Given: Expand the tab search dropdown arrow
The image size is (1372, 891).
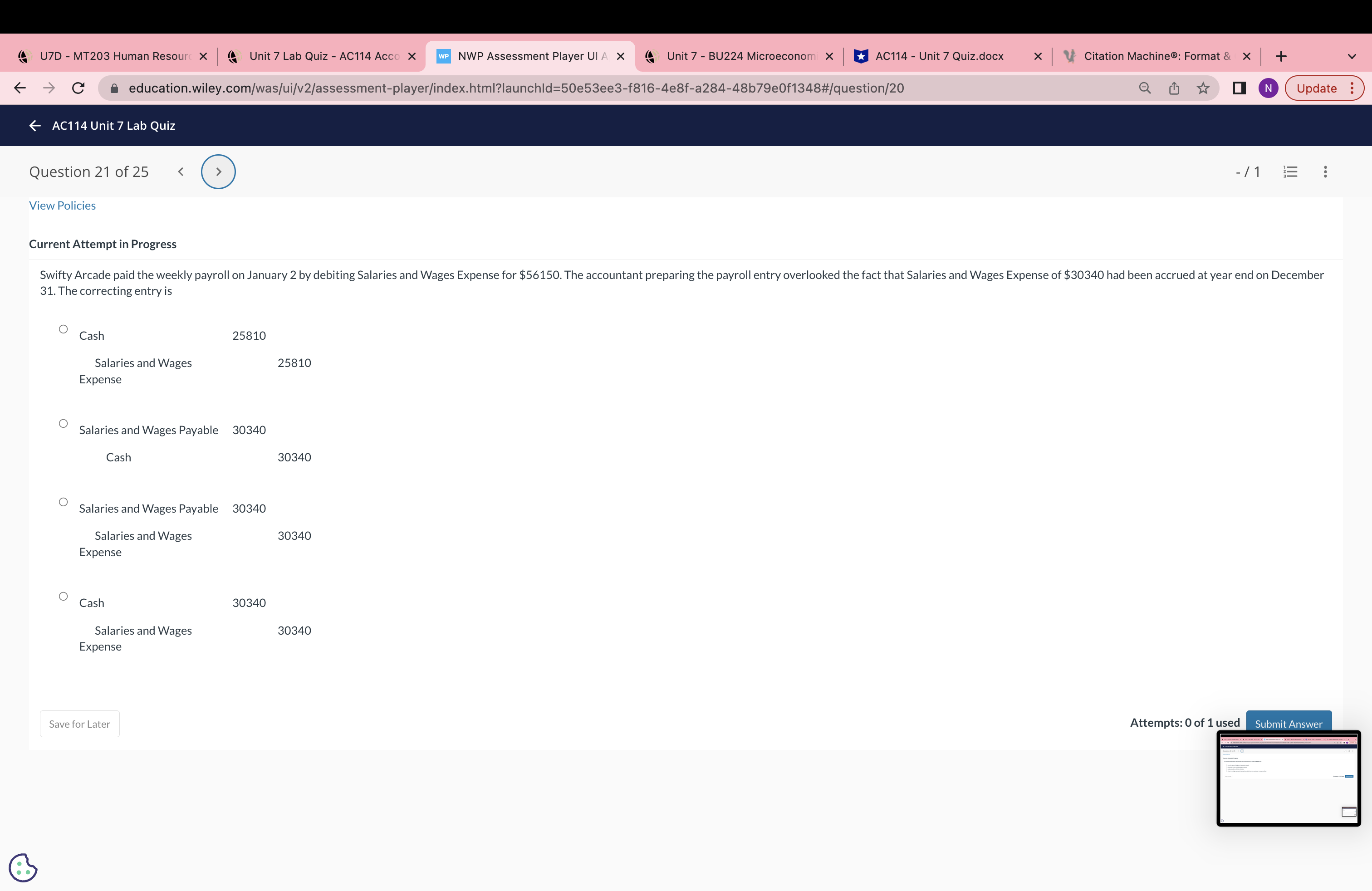Looking at the screenshot, I should [x=1352, y=56].
